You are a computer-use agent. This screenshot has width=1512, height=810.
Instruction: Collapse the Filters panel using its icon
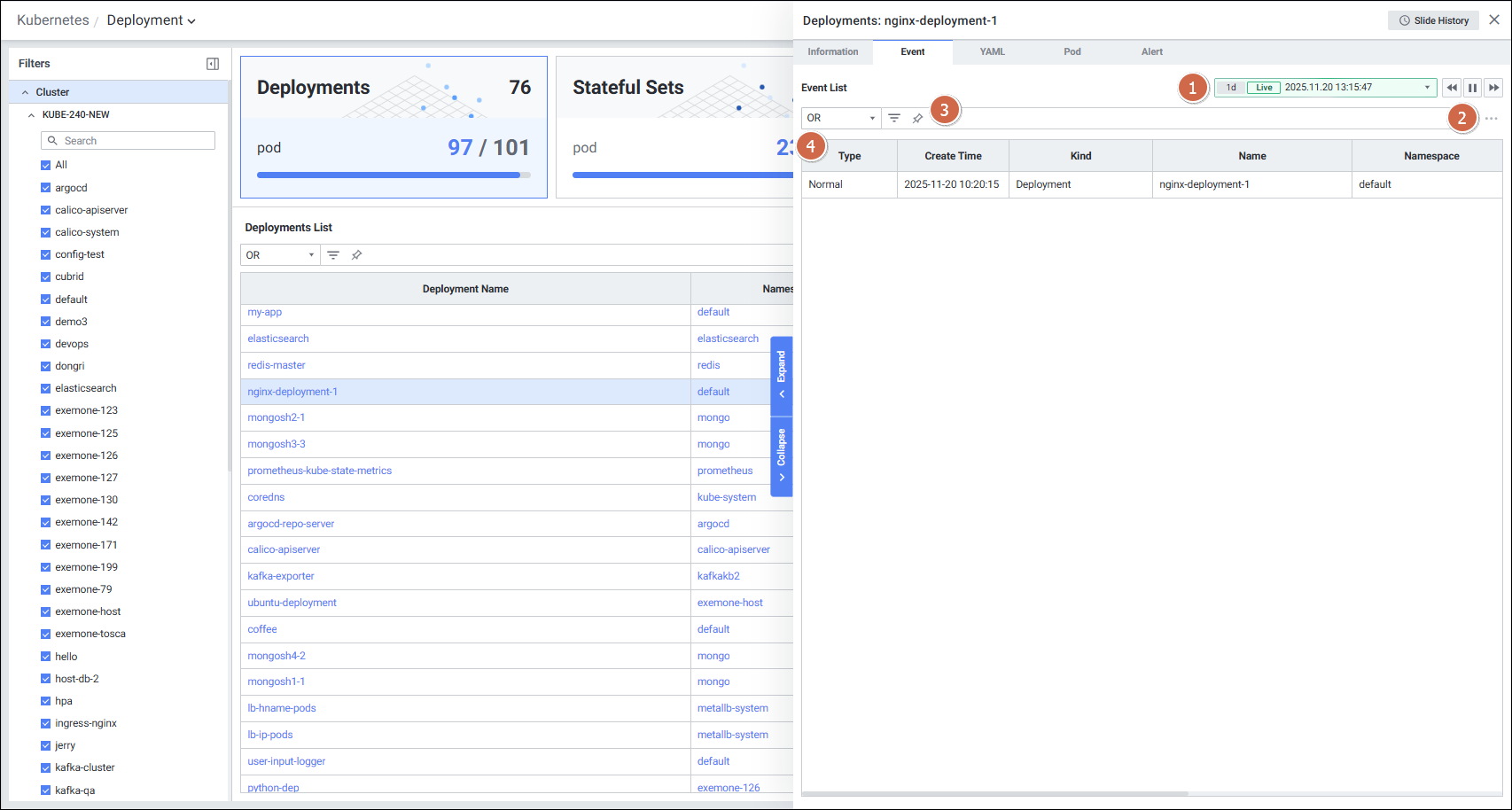pos(213,64)
